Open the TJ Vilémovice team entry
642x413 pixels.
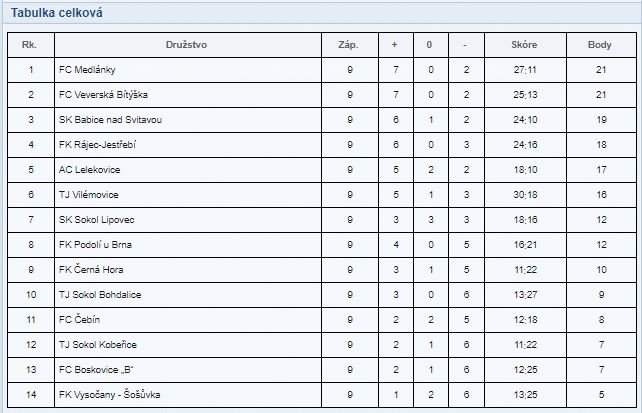tap(88, 194)
